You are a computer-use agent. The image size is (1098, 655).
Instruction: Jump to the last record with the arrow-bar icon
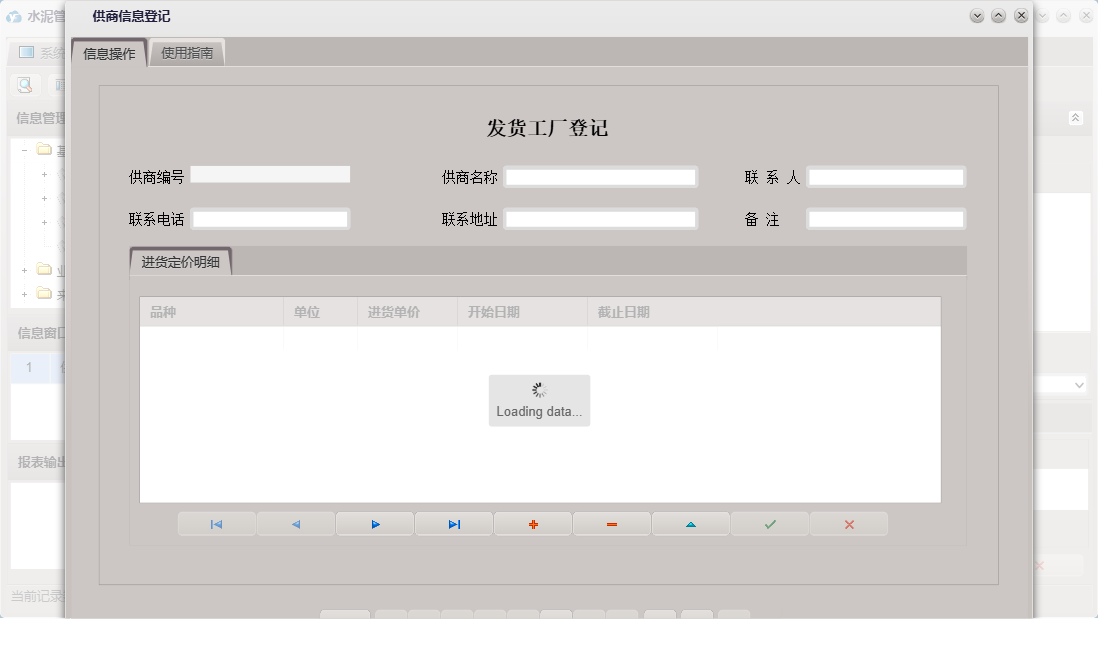point(454,523)
